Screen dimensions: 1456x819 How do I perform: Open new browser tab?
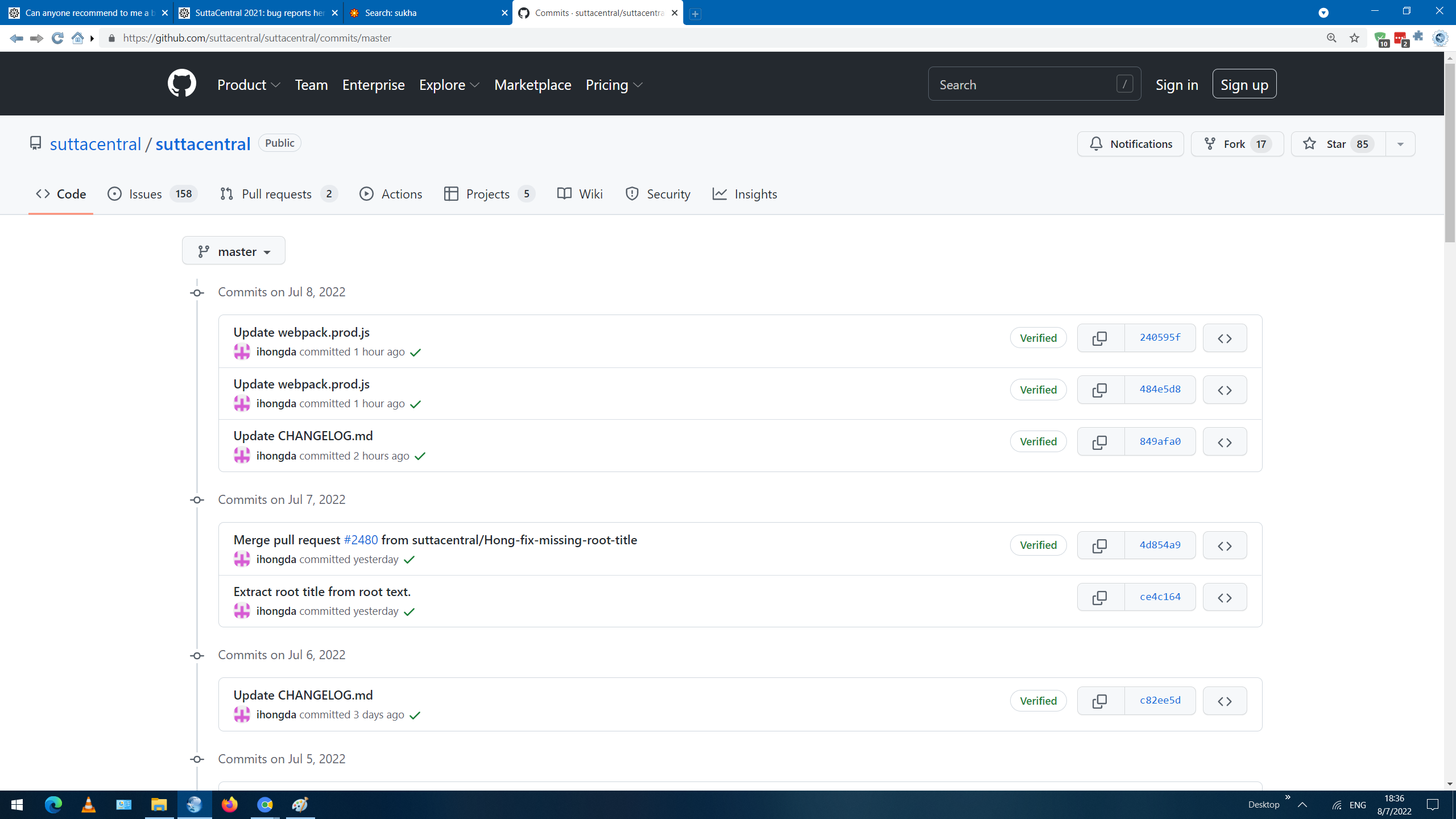click(x=695, y=14)
